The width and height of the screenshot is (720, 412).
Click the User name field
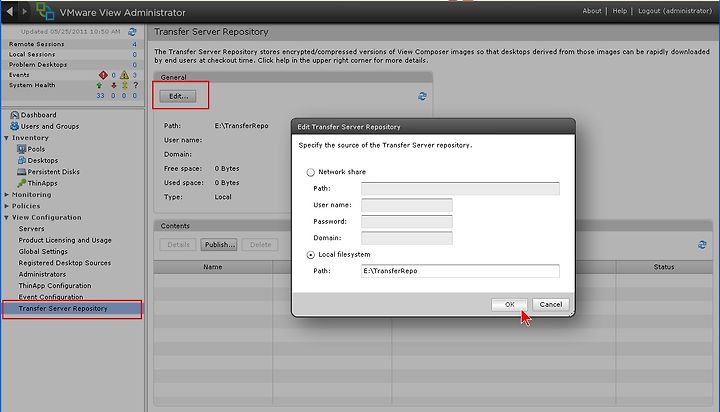pos(407,205)
